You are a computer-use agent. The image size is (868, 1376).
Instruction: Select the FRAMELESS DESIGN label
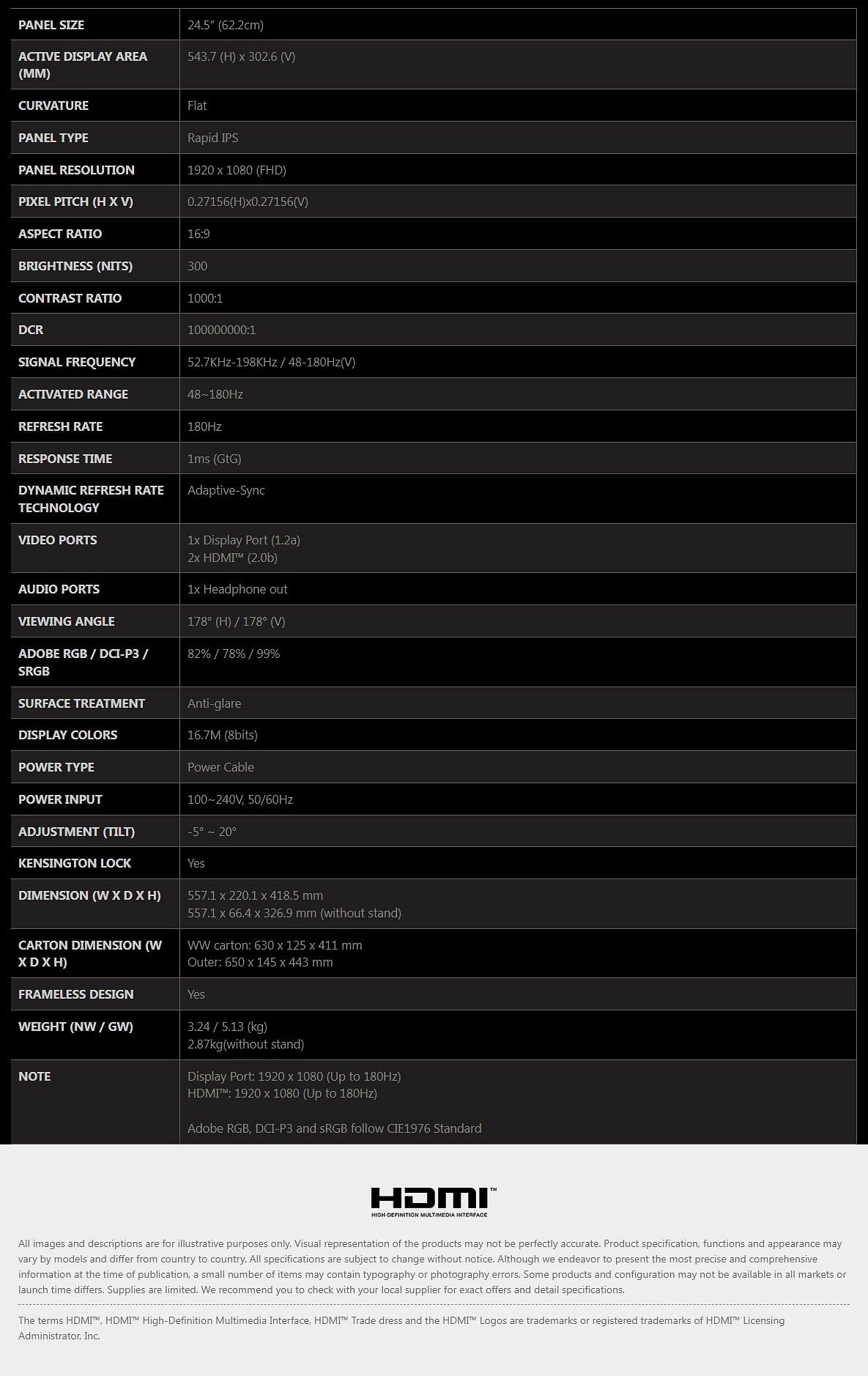click(76, 994)
